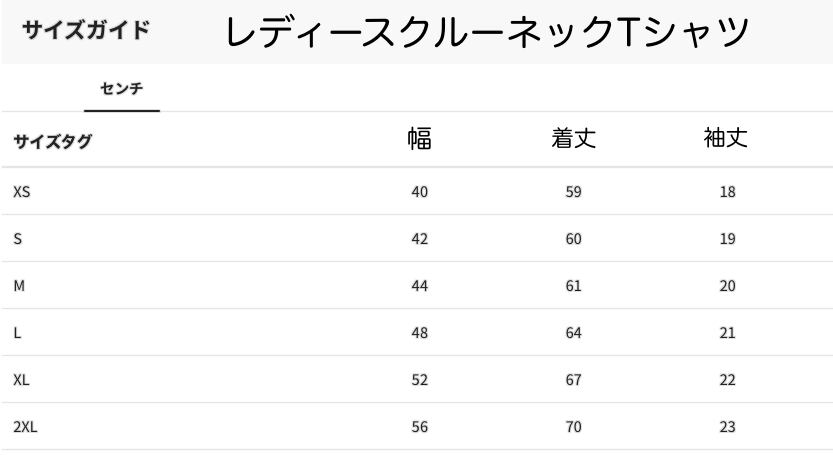The width and height of the screenshot is (833, 469).
Task: Click the 袖丈 column header
Action: point(727,139)
